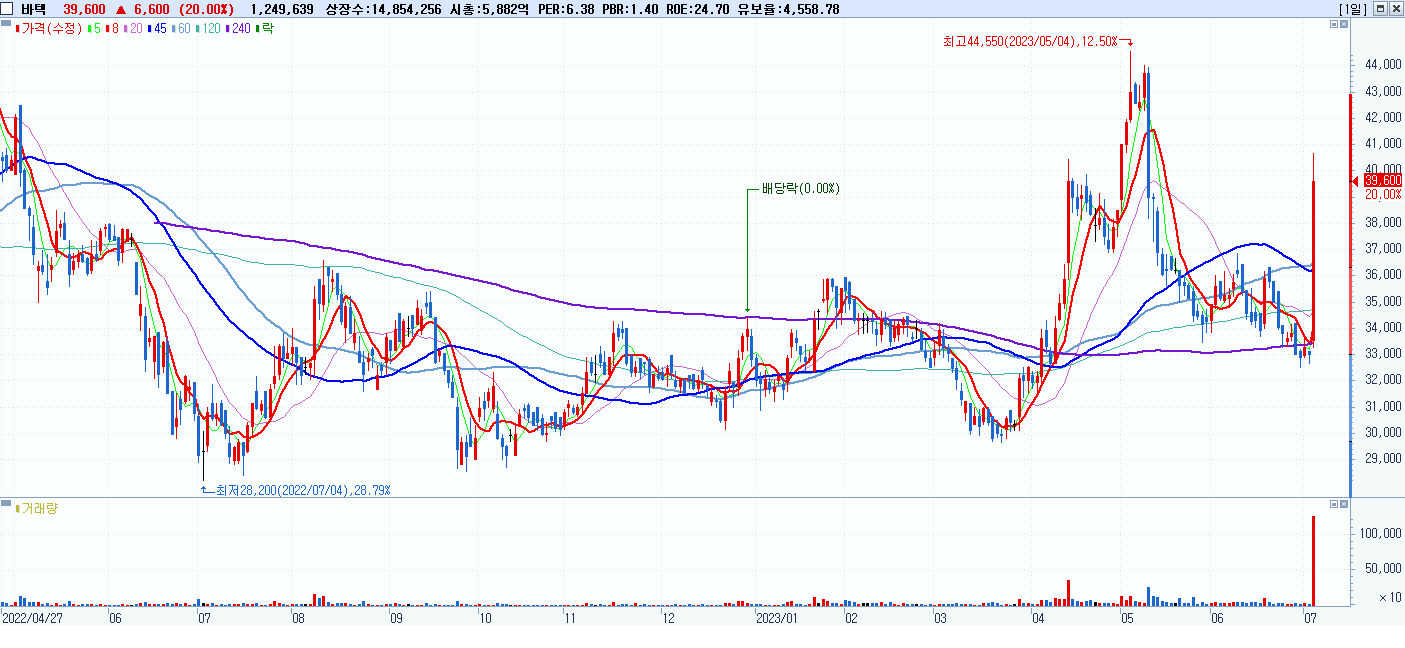Click the 시총:5,882억 market cap text
This screenshot has height=648, width=1405.
click(x=489, y=9)
